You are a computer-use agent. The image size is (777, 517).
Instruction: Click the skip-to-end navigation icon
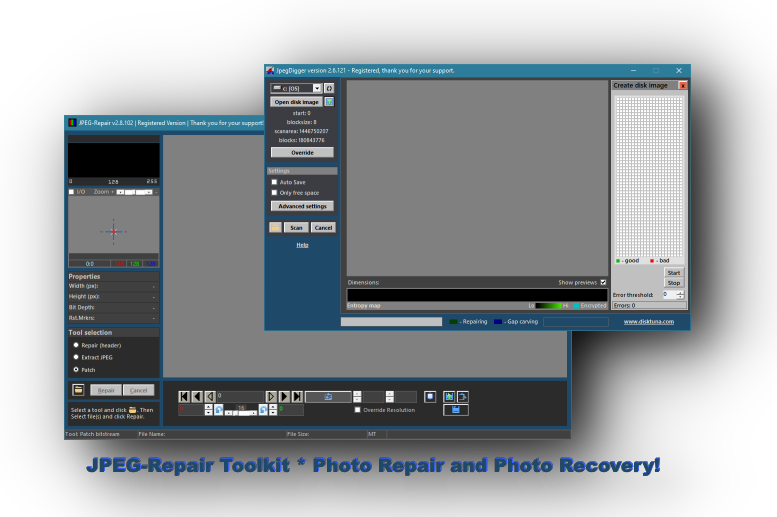click(x=297, y=397)
